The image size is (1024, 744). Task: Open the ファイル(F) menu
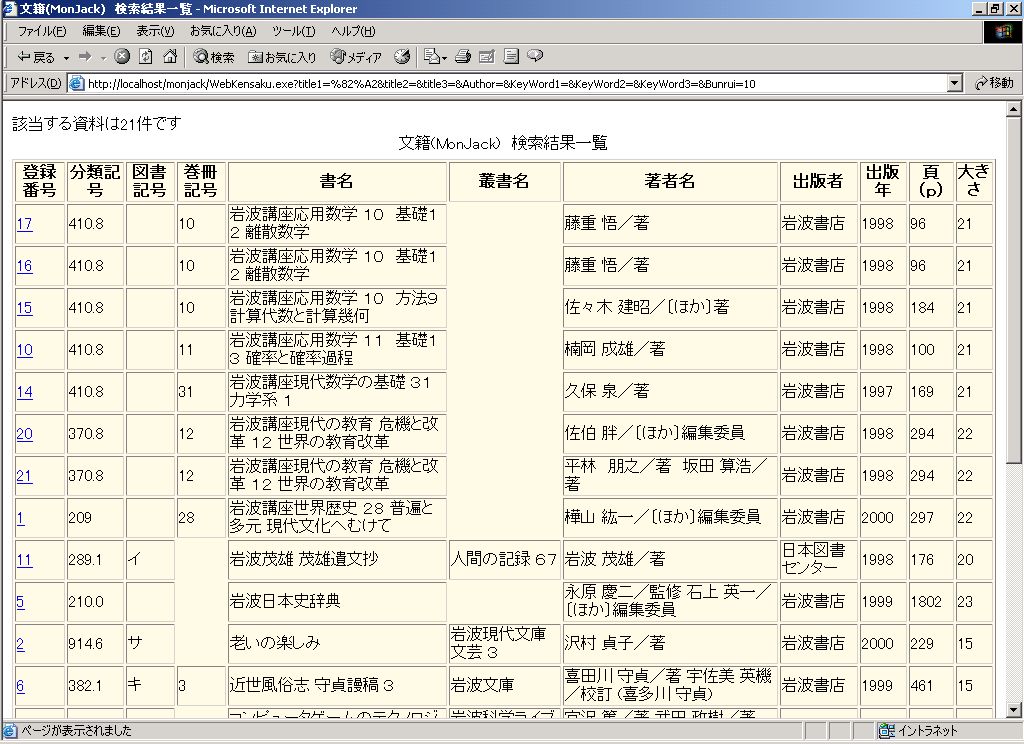42,31
